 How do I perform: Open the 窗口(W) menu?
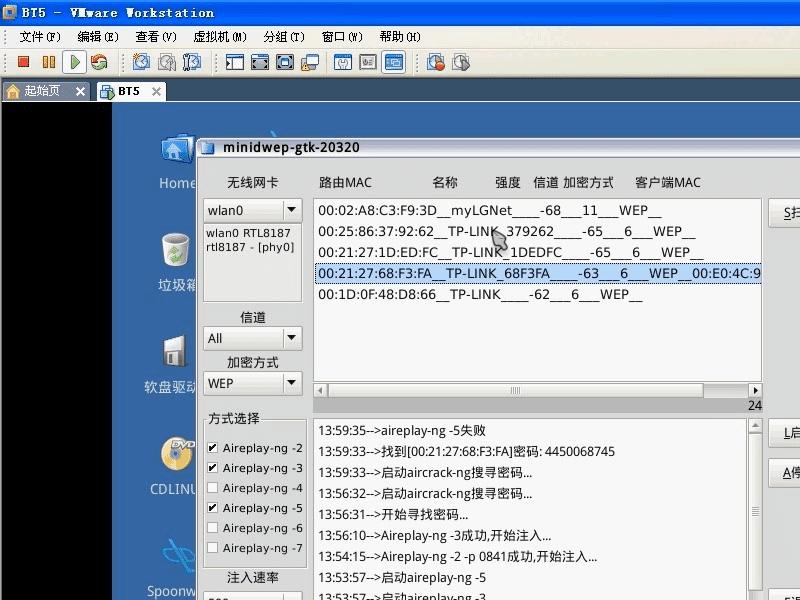[342, 37]
